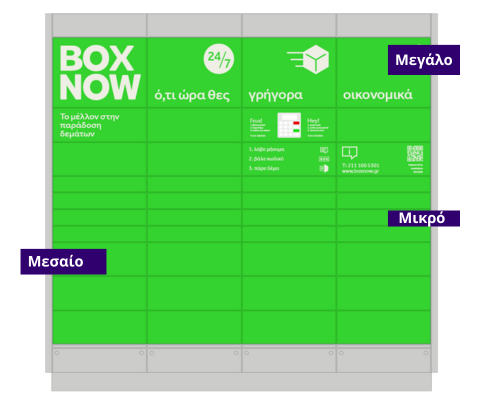The image size is (500, 400).
Task: Click step '1. λάβε μήνυμα'
Action: [266, 149]
